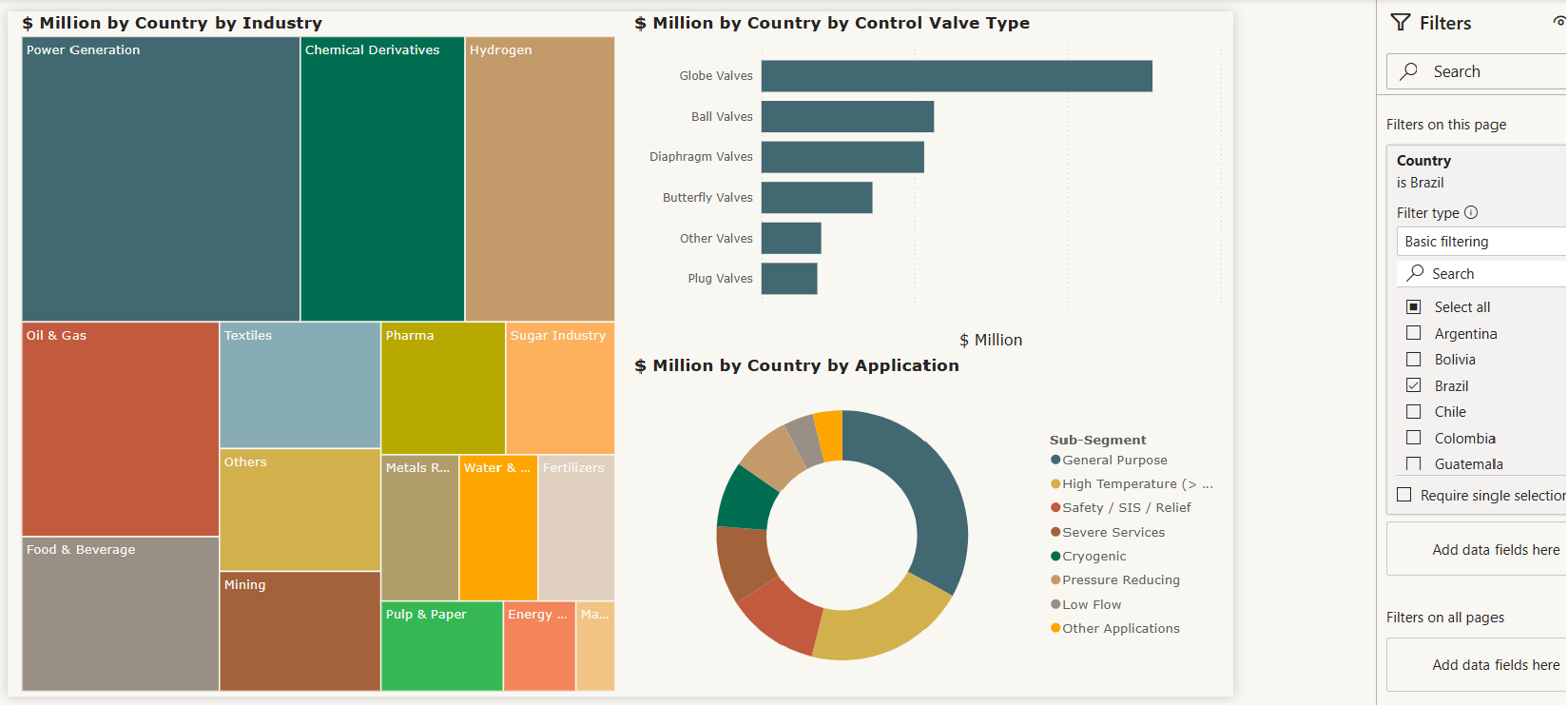Click Add data fields under all-pages filters
Viewport: 1568px width, 707px height.
pos(1495,665)
